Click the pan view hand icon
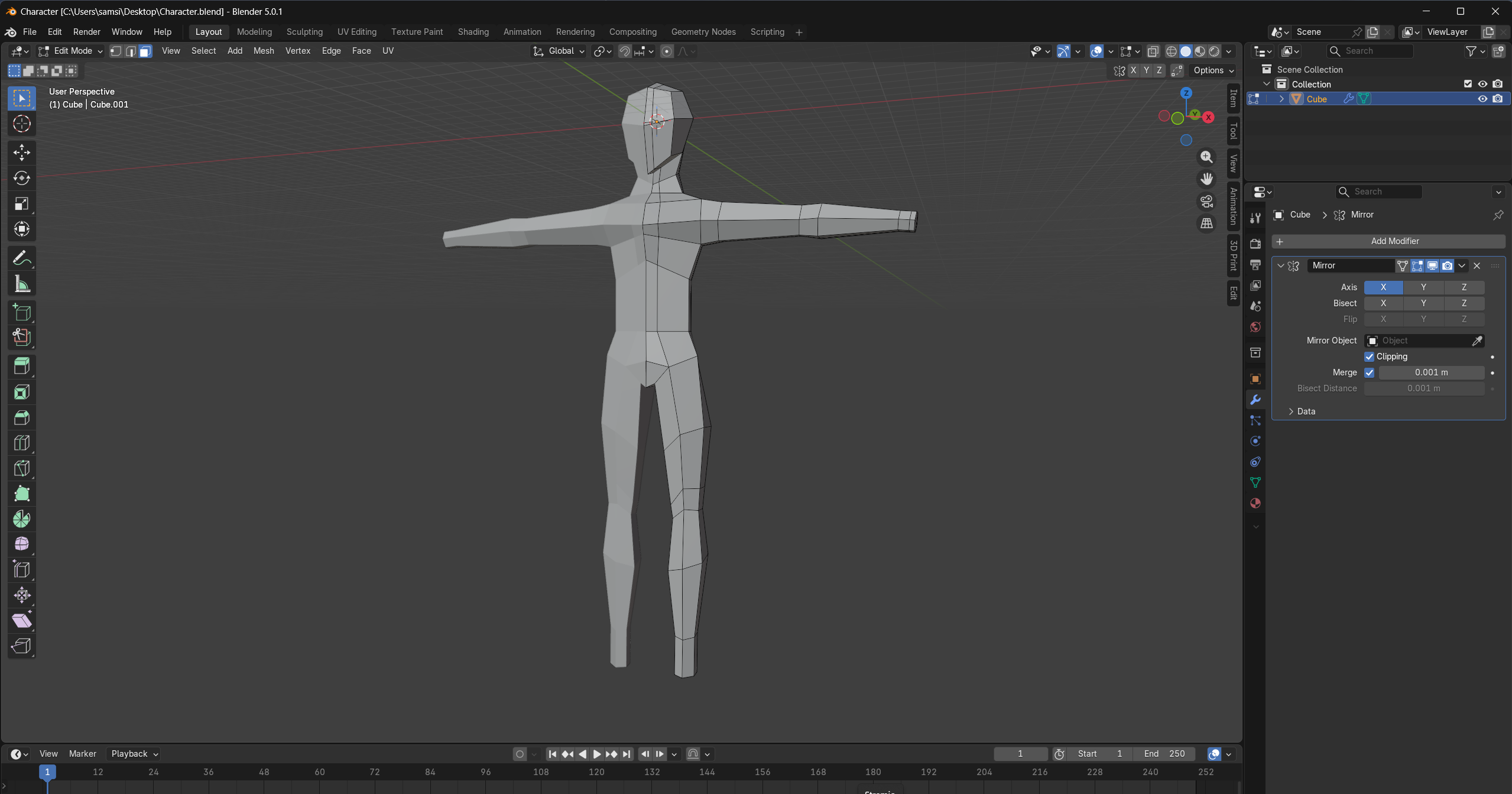1512x794 pixels. tap(1206, 179)
